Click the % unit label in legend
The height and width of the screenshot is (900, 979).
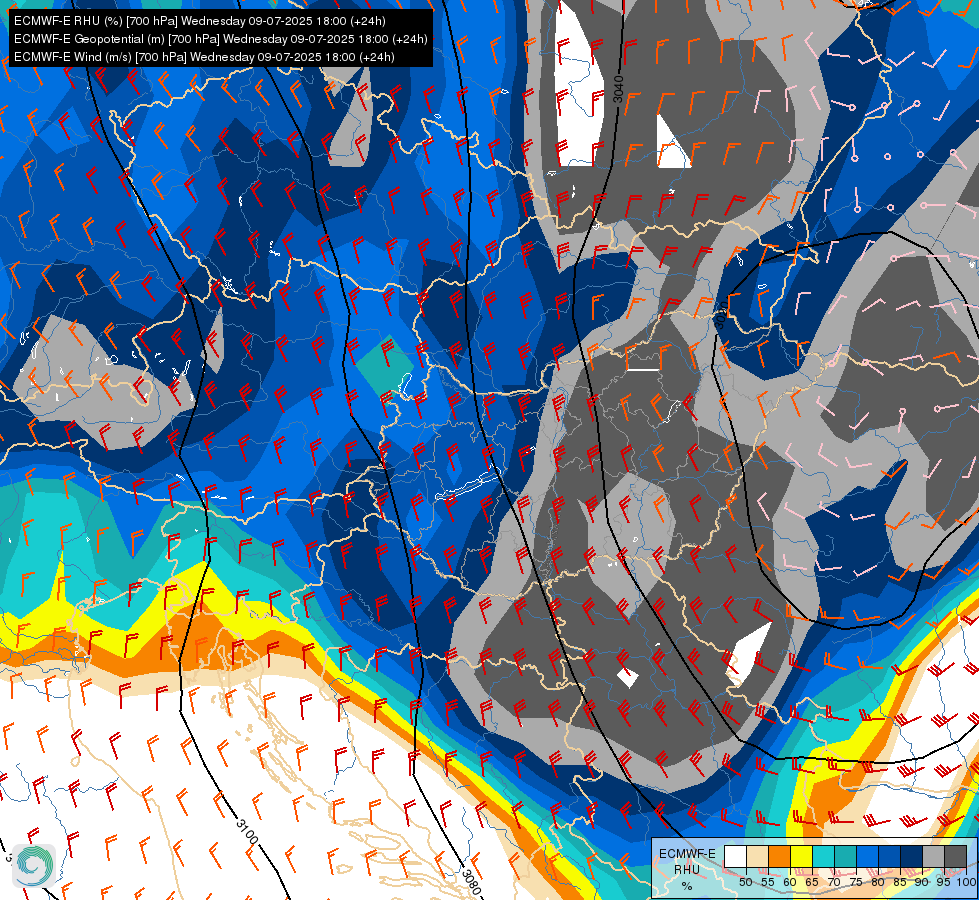687,886
